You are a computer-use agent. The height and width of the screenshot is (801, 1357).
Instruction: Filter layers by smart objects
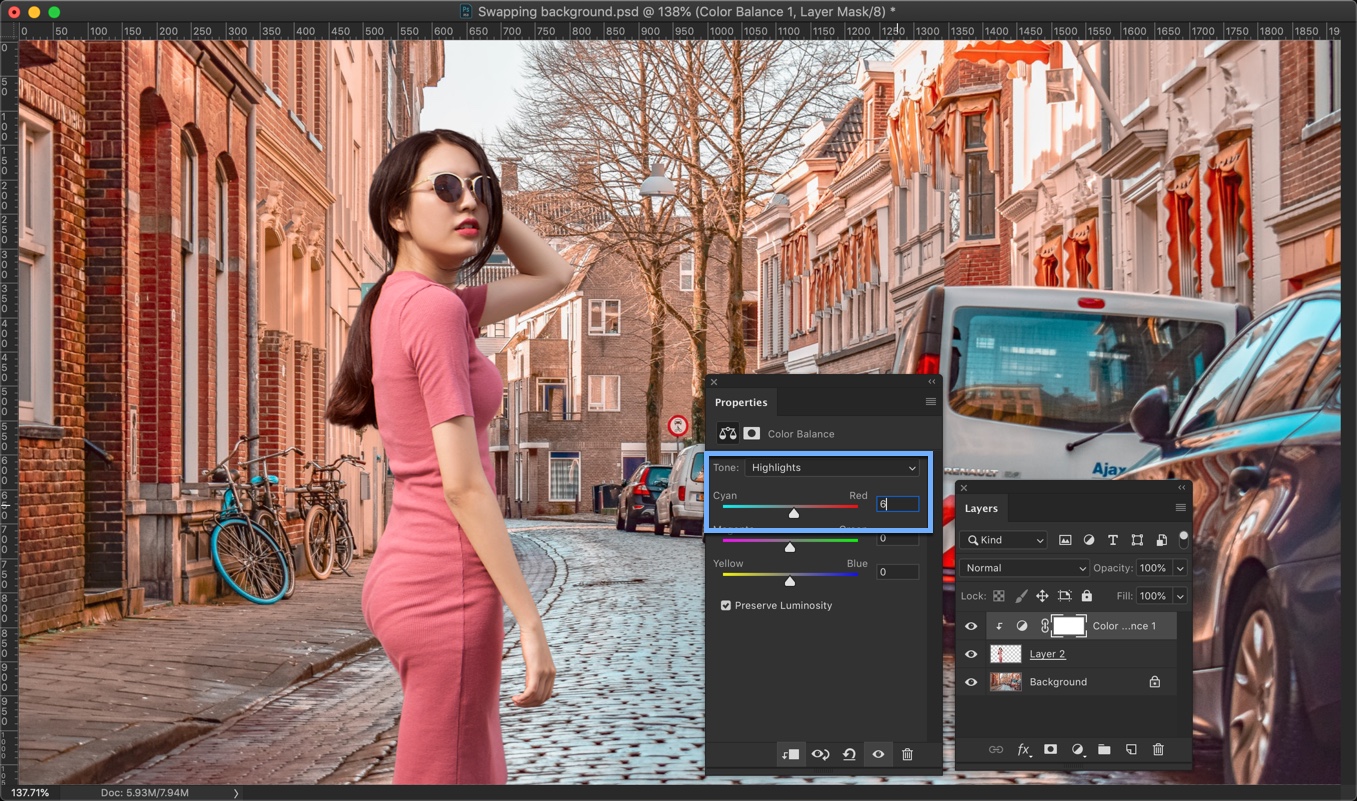point(1161,540)
